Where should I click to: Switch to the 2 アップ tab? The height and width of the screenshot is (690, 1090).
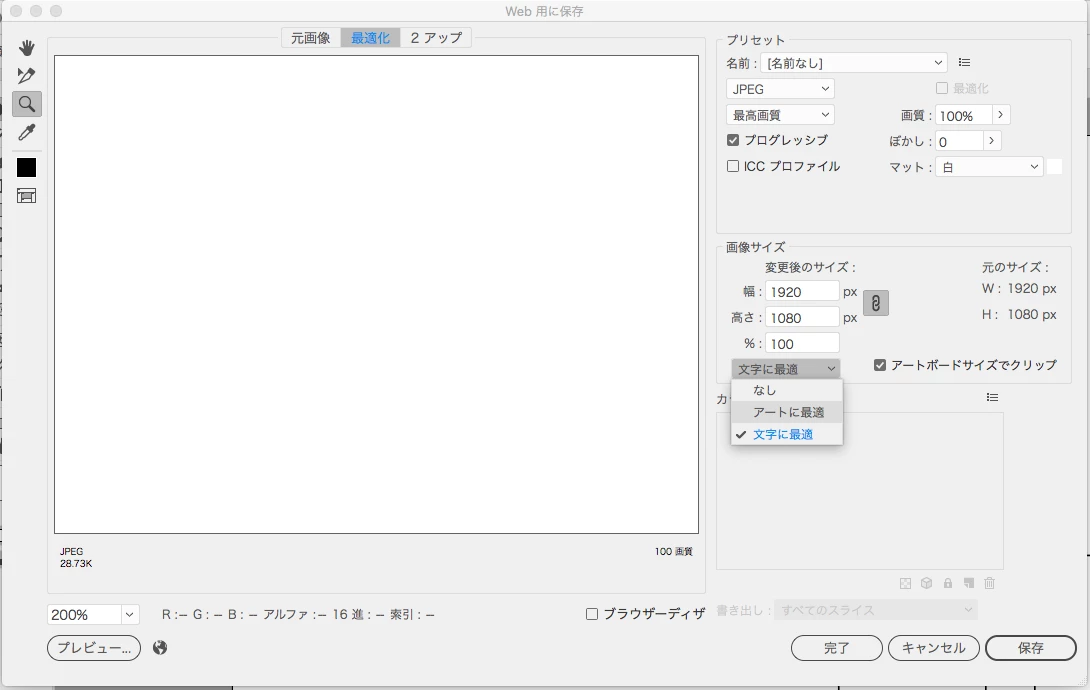click(x=436, y=38)
